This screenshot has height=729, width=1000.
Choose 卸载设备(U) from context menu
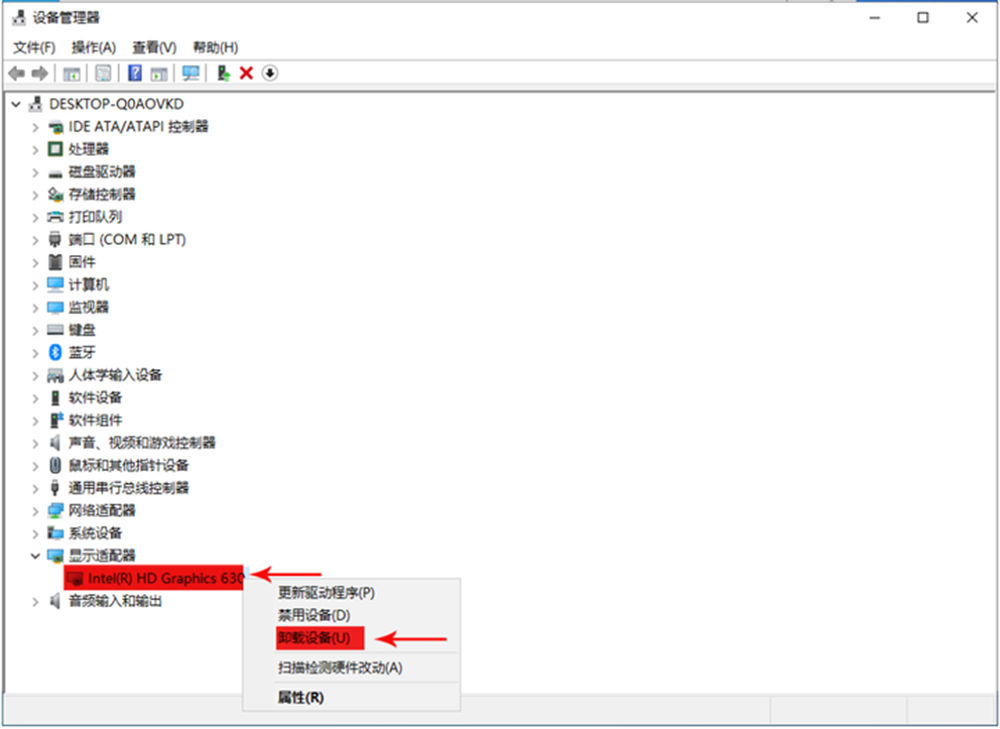coord(351,638)
